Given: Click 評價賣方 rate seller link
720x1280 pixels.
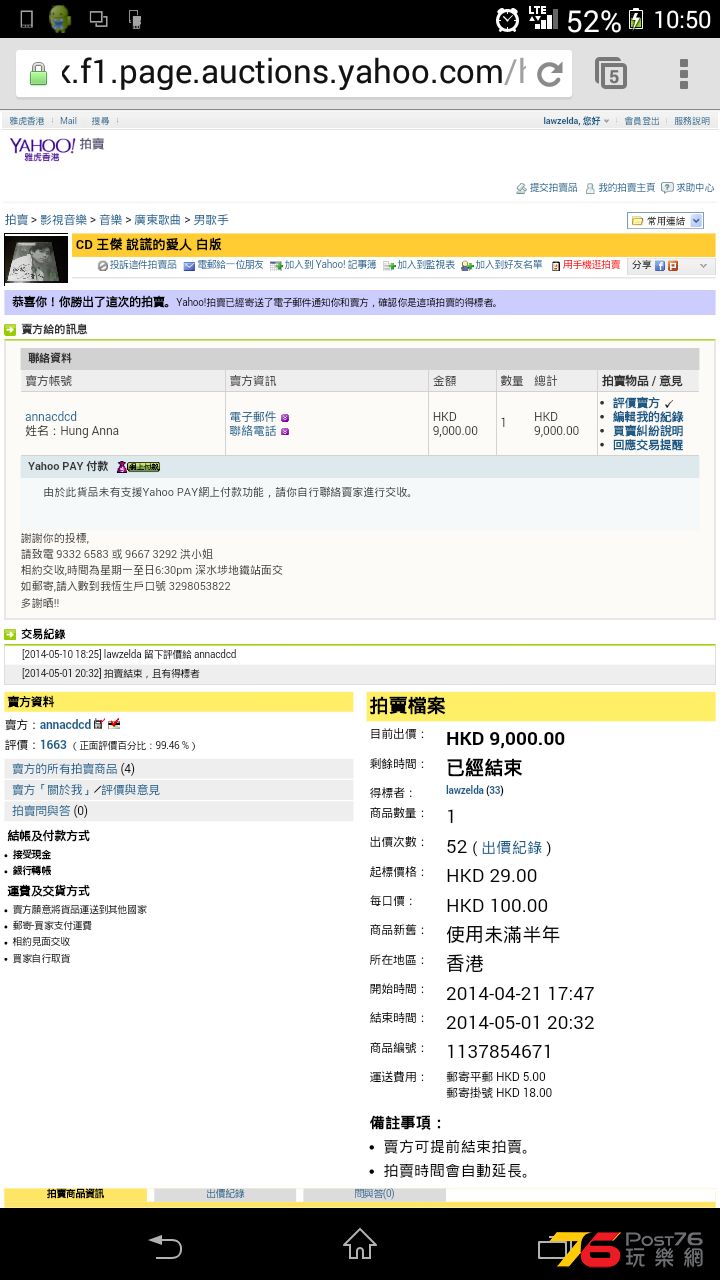Looking at the screenshot, I should point(636,403).
